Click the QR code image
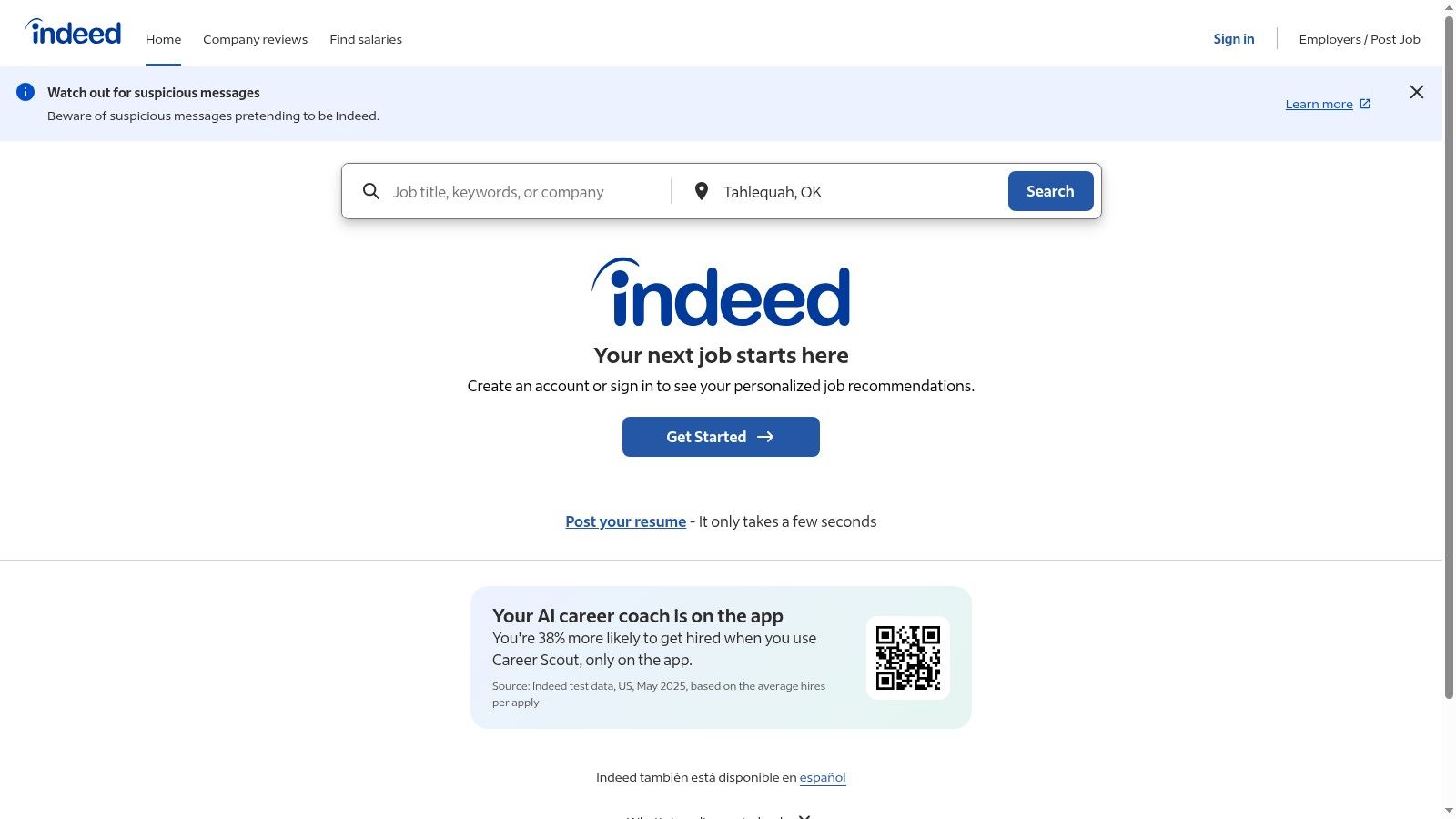 (x=907, y=658)
